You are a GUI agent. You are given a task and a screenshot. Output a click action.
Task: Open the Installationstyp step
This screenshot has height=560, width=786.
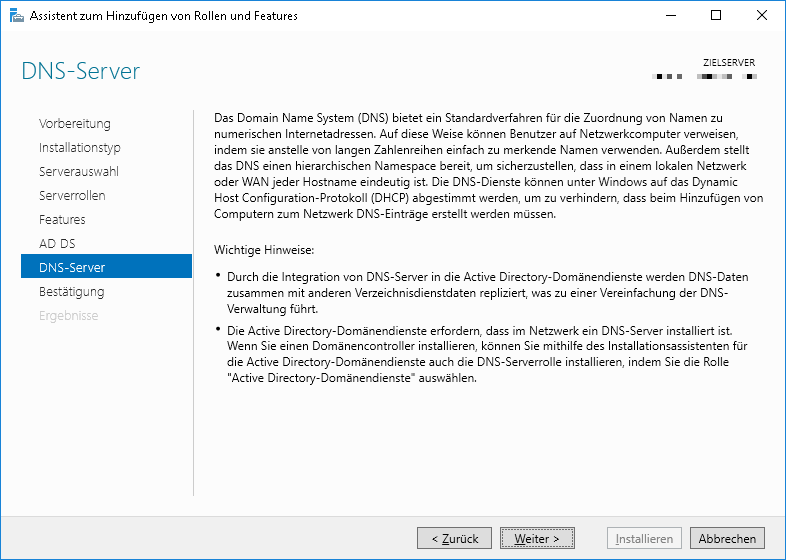(x=80, y=148)
